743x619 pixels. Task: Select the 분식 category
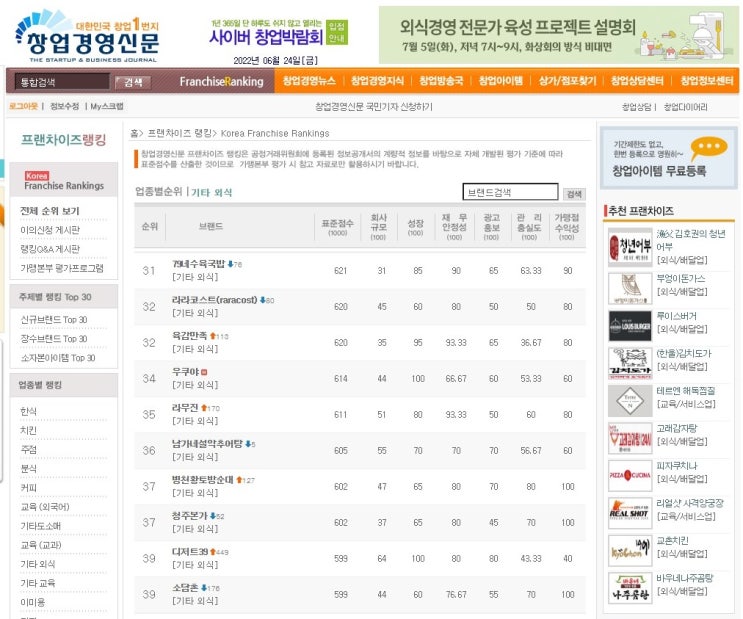point(28,468)
